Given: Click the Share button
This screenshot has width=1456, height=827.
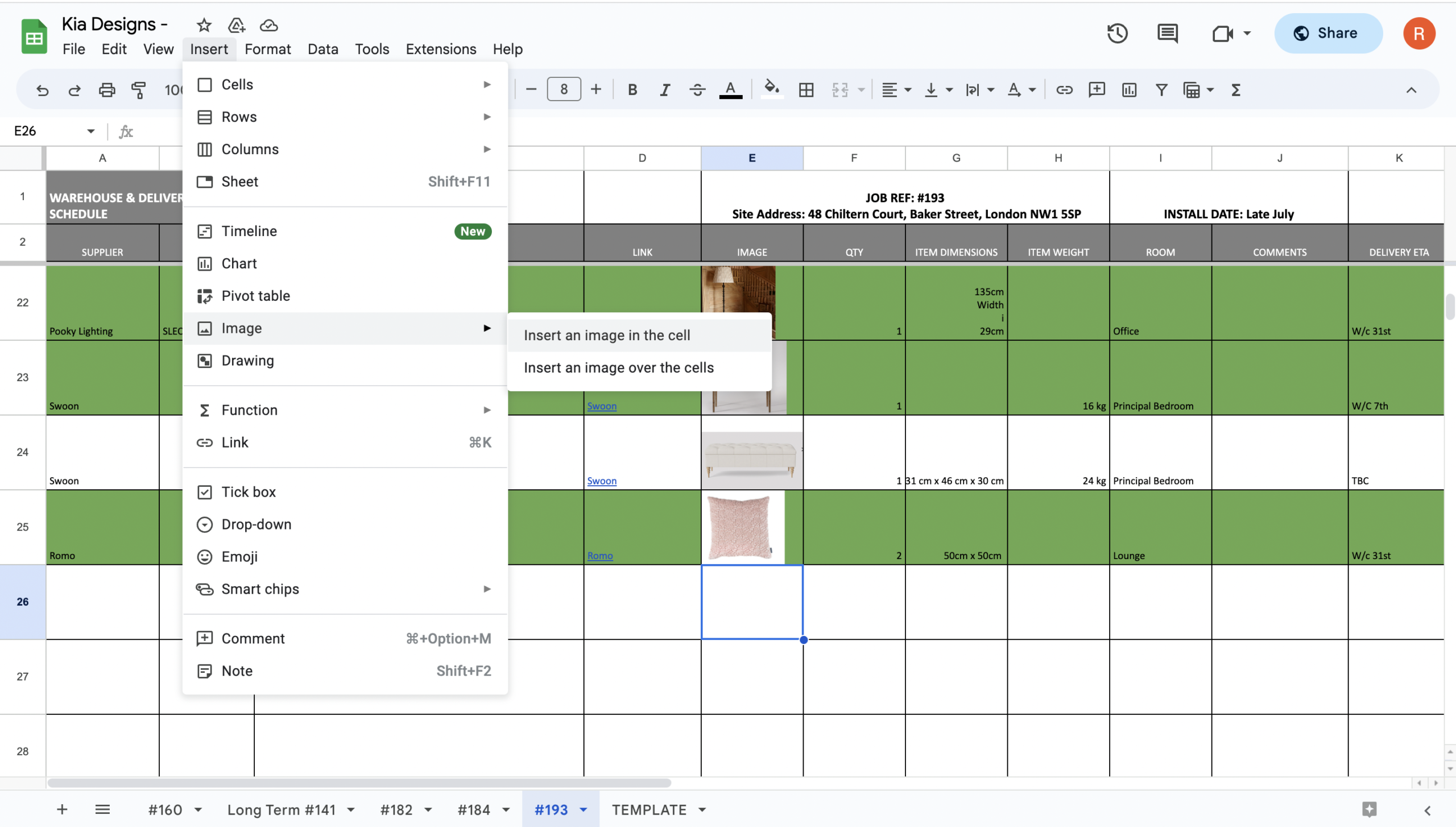Looking at the screenshot, I should 1327,33.
